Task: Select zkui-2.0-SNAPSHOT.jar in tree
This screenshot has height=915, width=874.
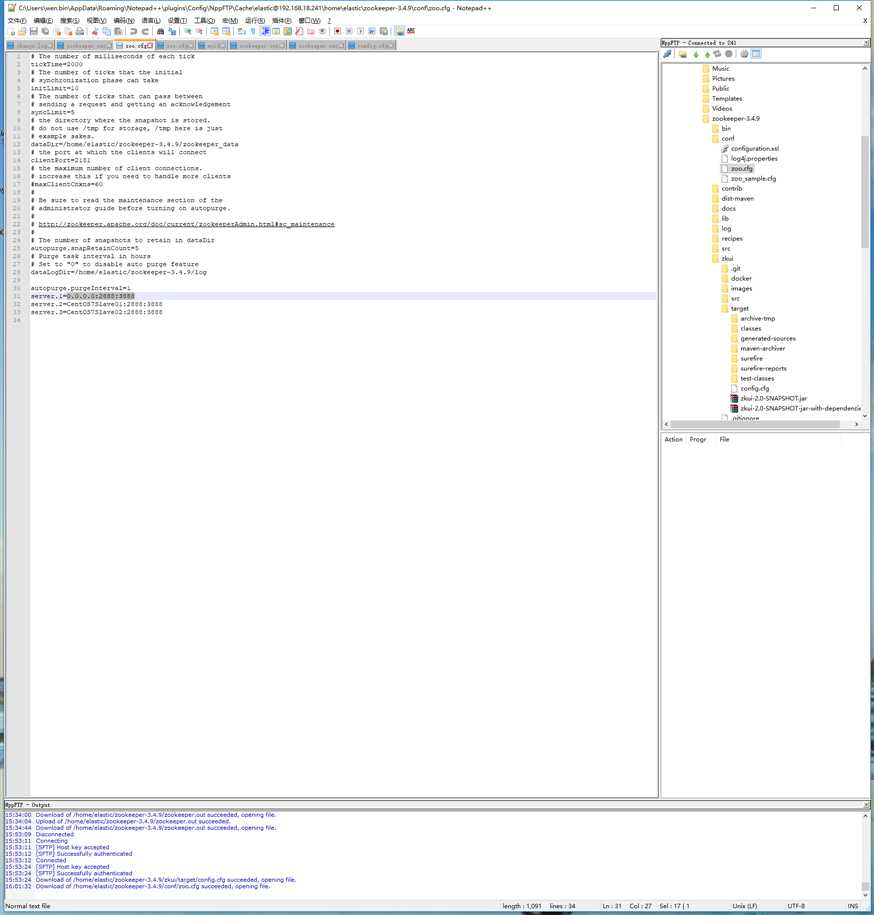Action: (774, 399)
